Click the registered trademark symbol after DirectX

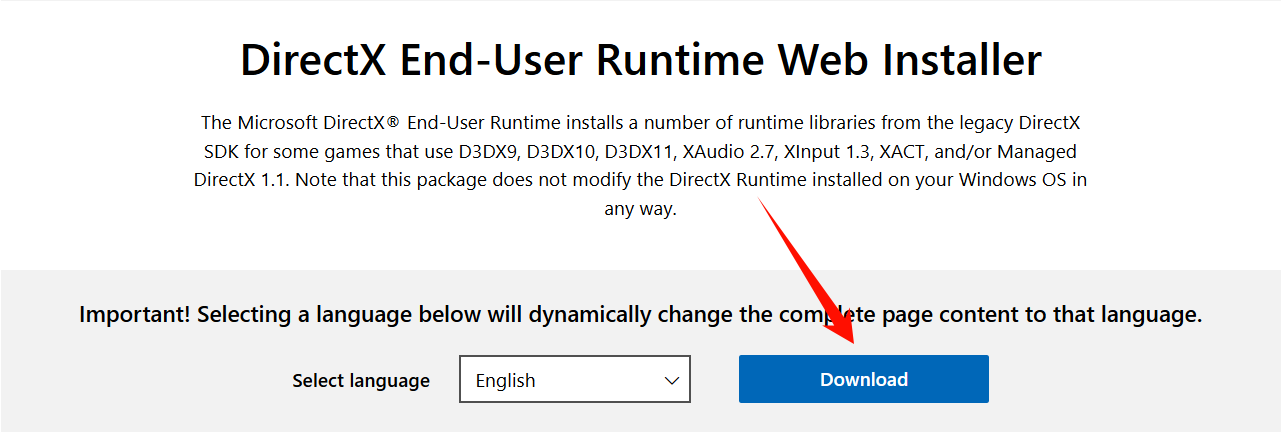394,123
